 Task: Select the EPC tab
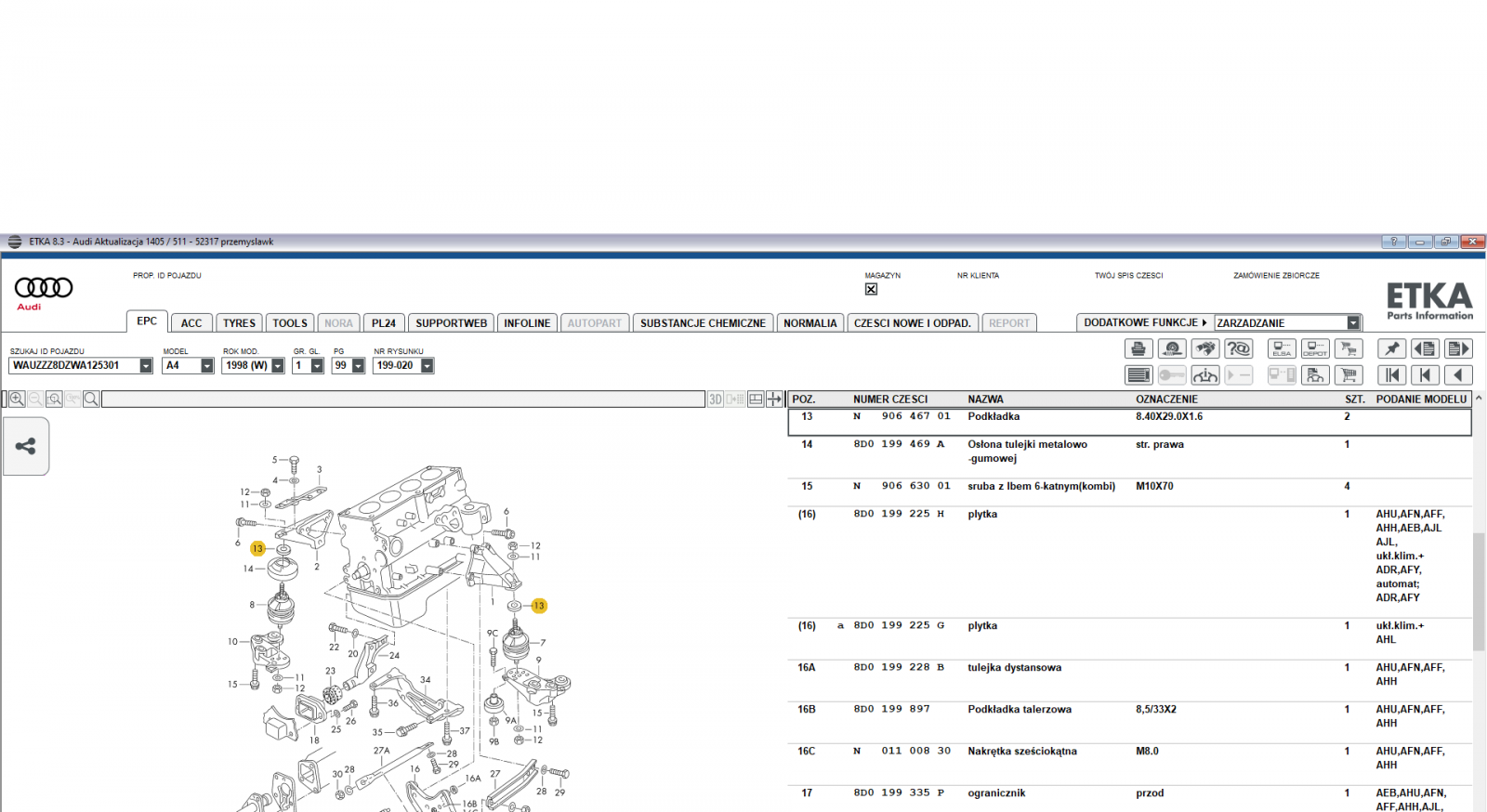[147, 321]
